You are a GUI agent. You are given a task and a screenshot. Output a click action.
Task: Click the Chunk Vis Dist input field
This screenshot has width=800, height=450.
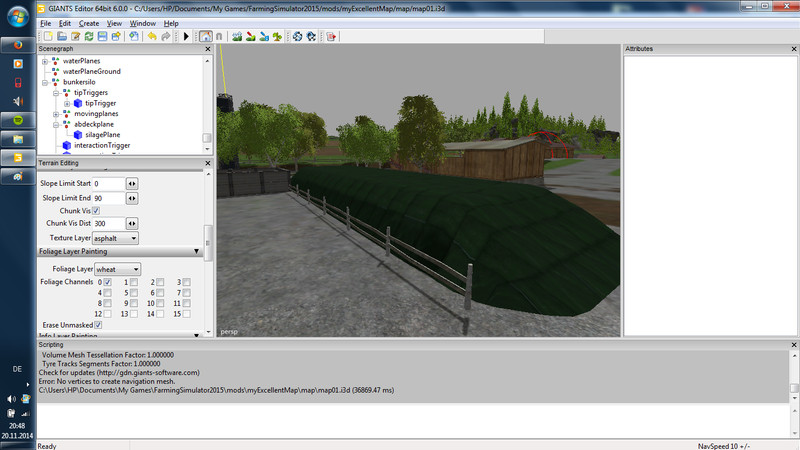coord(109,223)
